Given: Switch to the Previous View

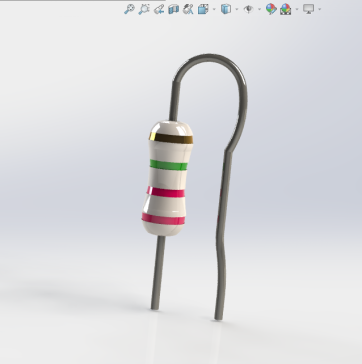Looking at the screenshot, I should [x=159, y=9].
